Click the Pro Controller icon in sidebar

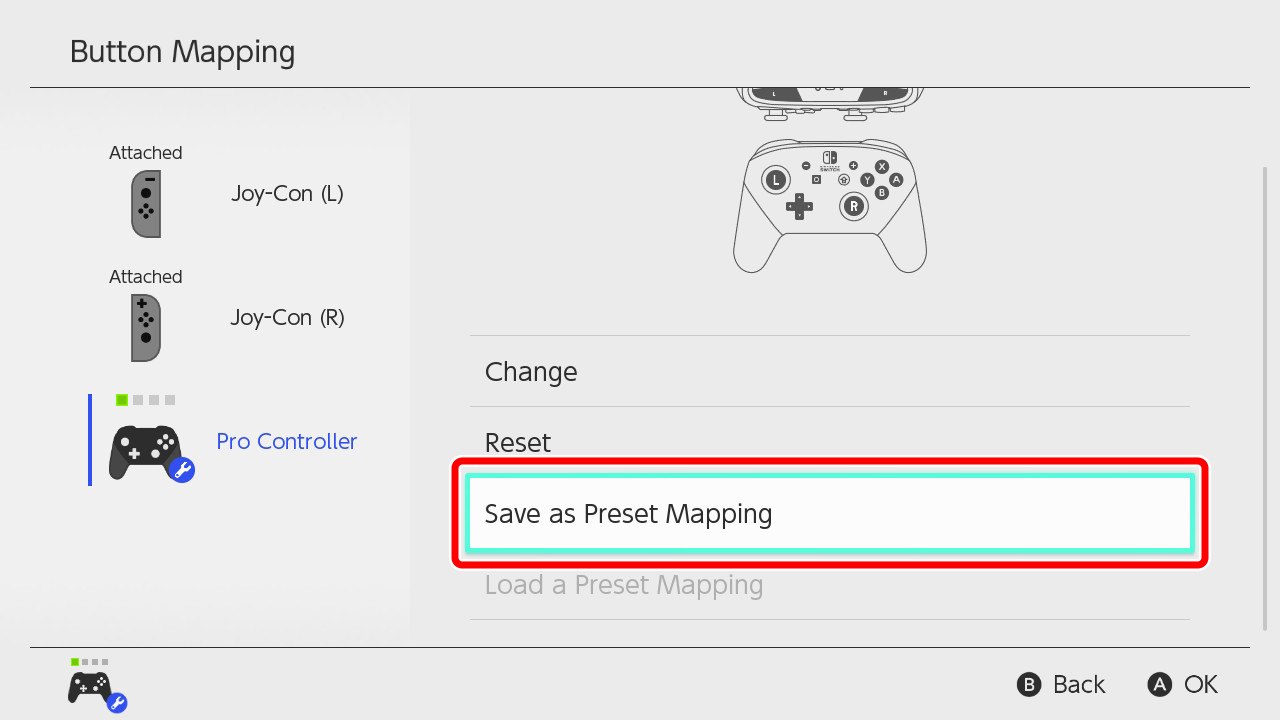(x=146, y=452)
